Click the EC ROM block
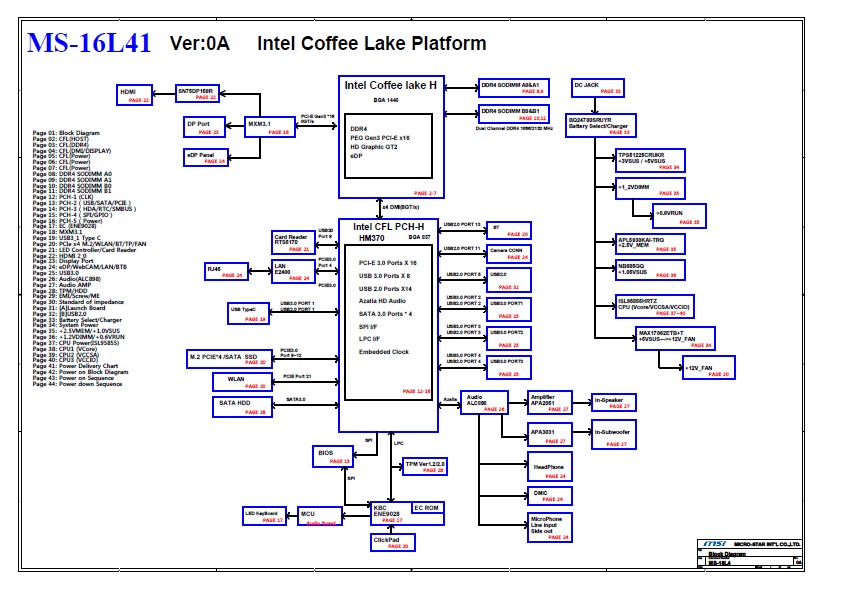This screenshot has width=851, height=601. click(x=427, y=508)
